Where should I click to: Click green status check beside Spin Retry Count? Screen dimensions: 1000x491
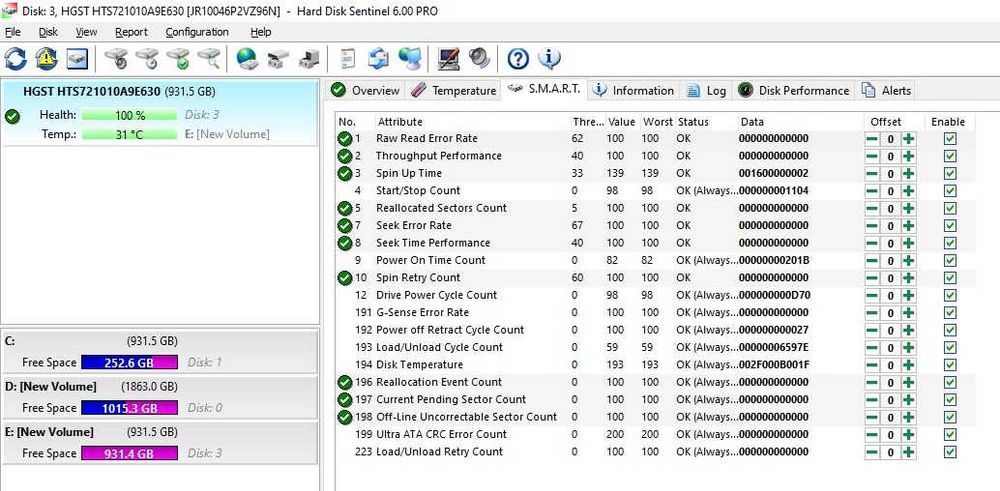click(345, 277)
